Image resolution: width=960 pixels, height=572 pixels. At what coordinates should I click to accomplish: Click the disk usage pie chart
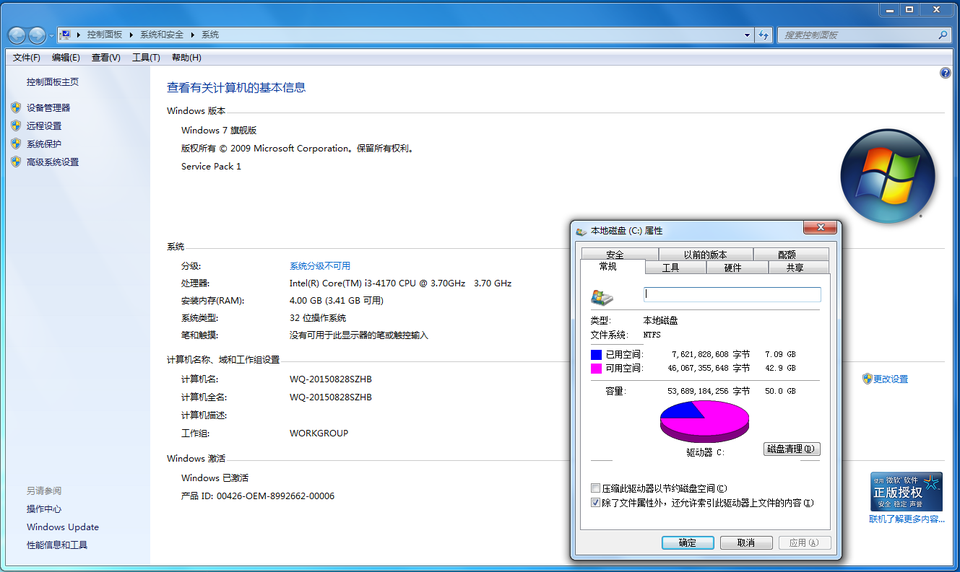pyautogui.click(x=704, y=421)
